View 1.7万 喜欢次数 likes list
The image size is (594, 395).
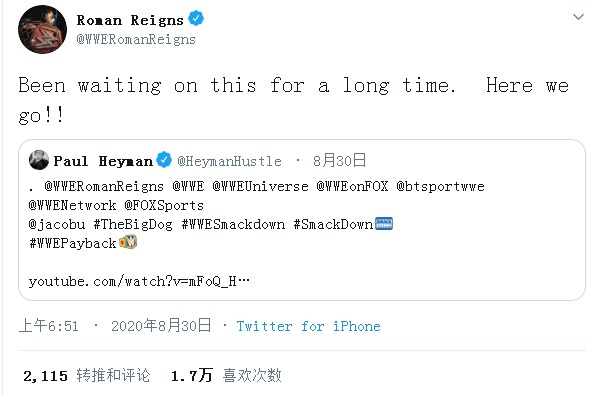coord(226,376)
